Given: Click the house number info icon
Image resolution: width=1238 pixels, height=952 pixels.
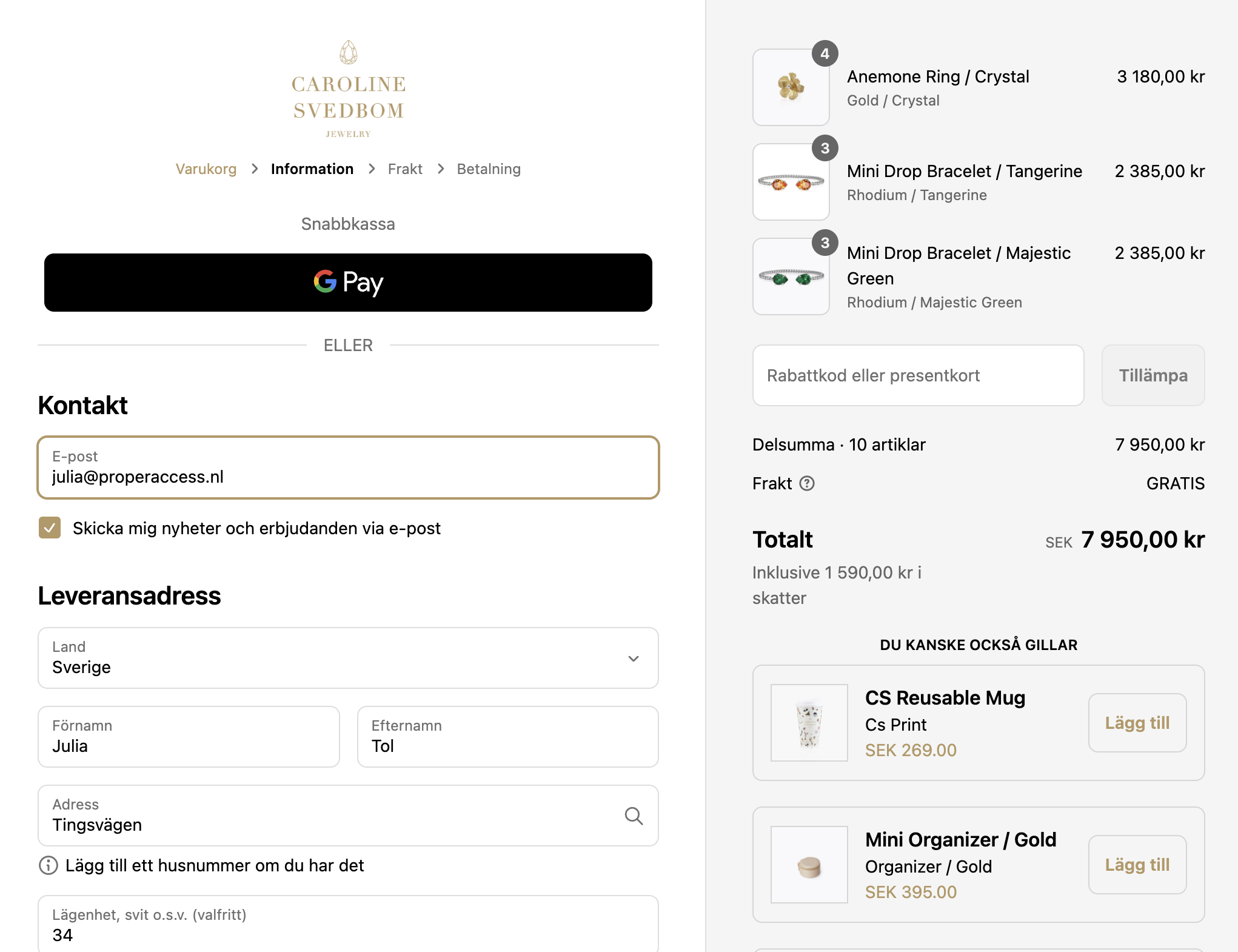Looking at the screenshot, I should click(x=49, y=865).
